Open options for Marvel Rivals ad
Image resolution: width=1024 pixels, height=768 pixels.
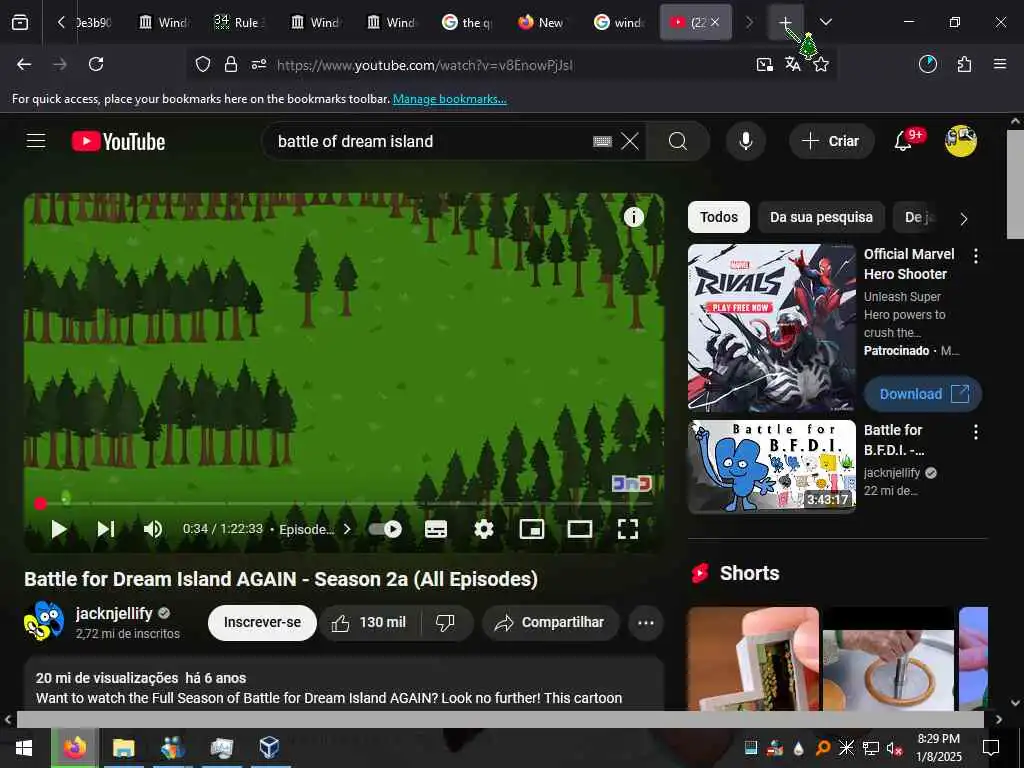(976, 256)
